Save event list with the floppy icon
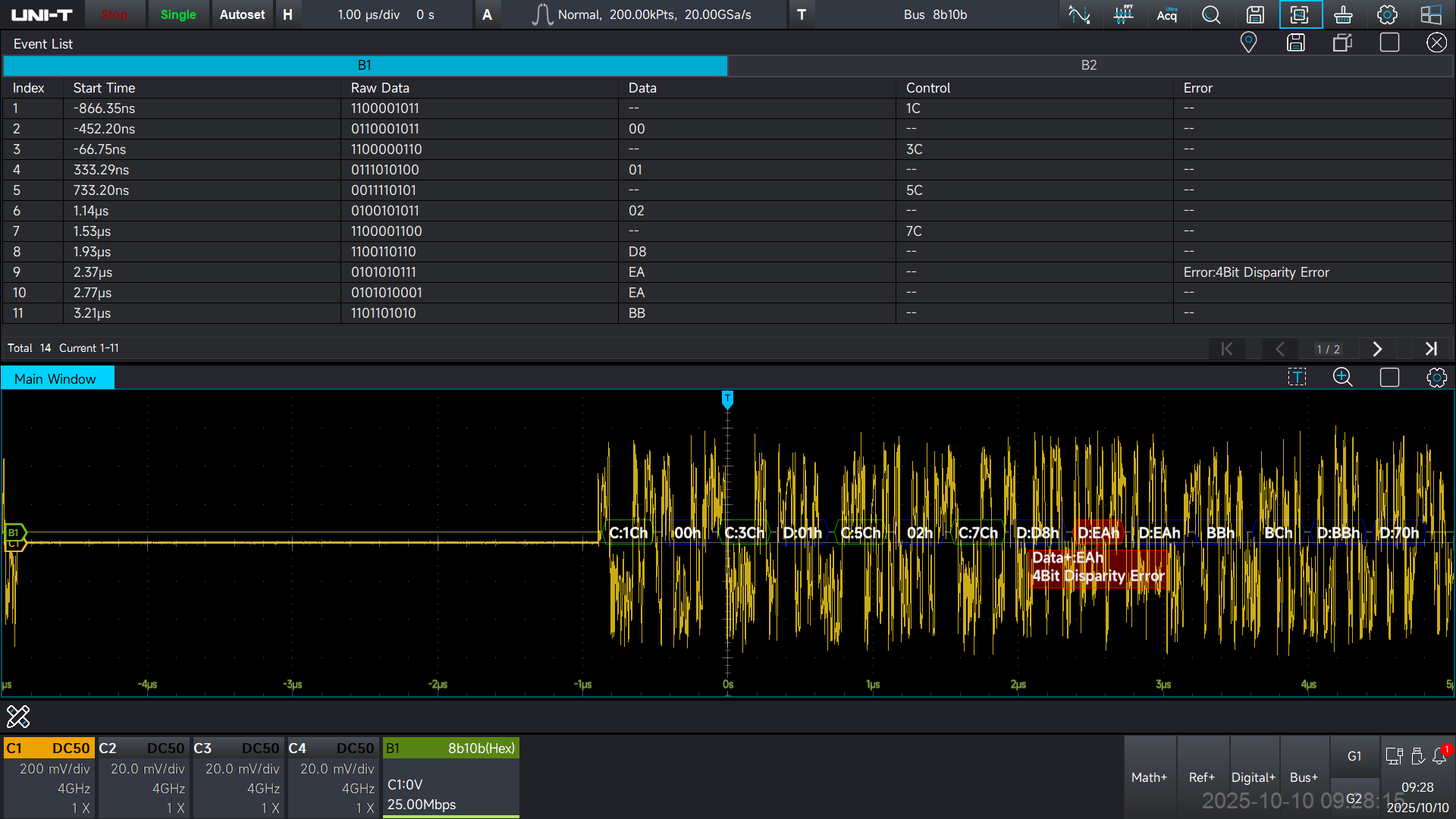Image resolution: width=1456 pixels, height=819 pixels. 1296,42
